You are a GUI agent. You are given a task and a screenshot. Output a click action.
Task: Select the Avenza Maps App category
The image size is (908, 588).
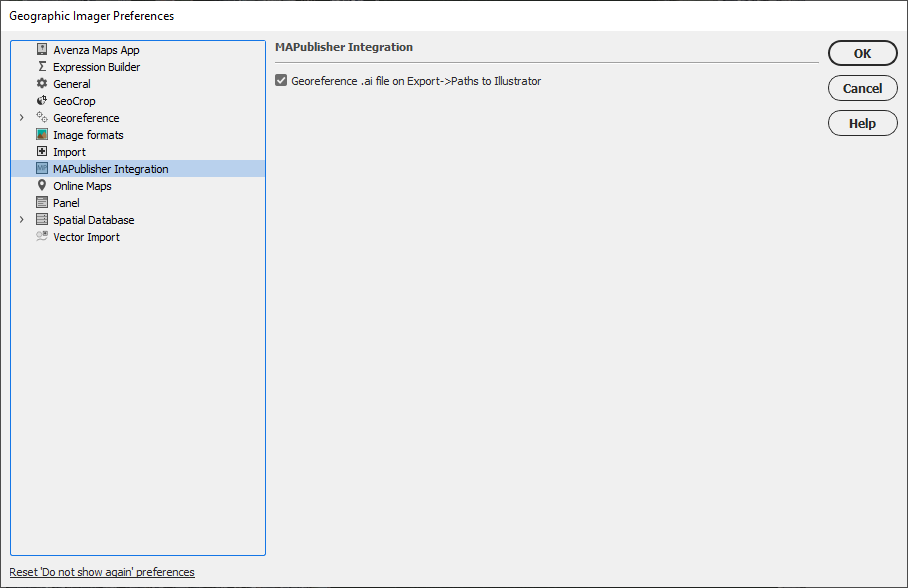pyautogui.click(x=96, y=50)
